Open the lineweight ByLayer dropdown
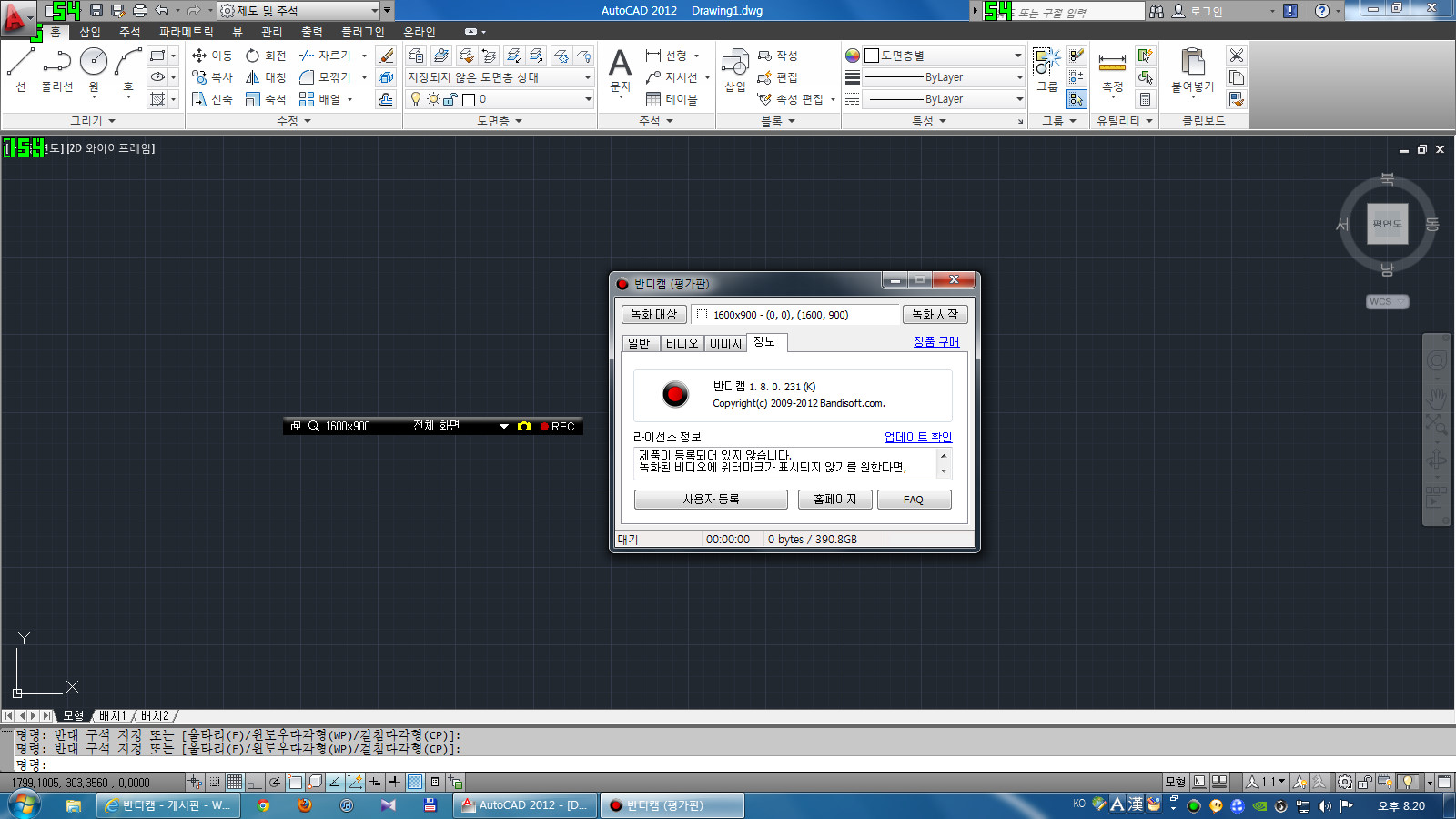 944,77
